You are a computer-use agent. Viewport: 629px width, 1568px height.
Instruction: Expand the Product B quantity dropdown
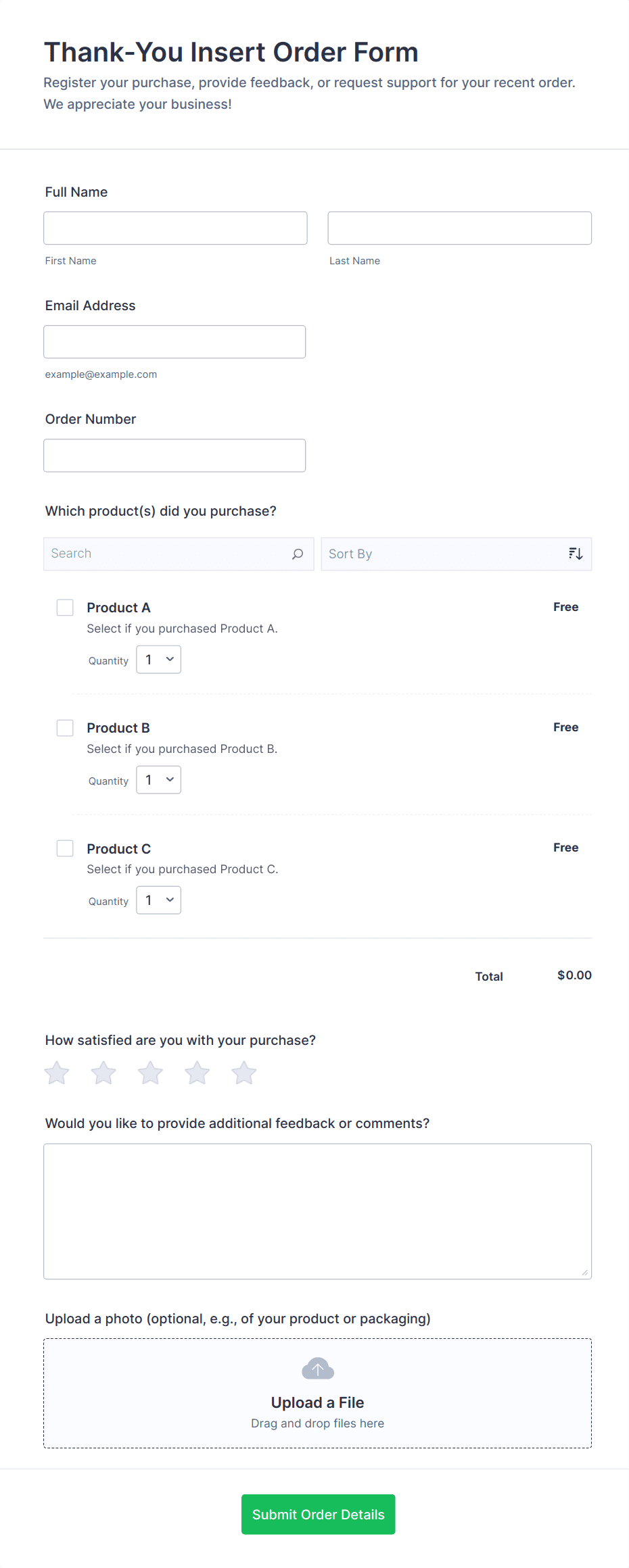[159, 780]
